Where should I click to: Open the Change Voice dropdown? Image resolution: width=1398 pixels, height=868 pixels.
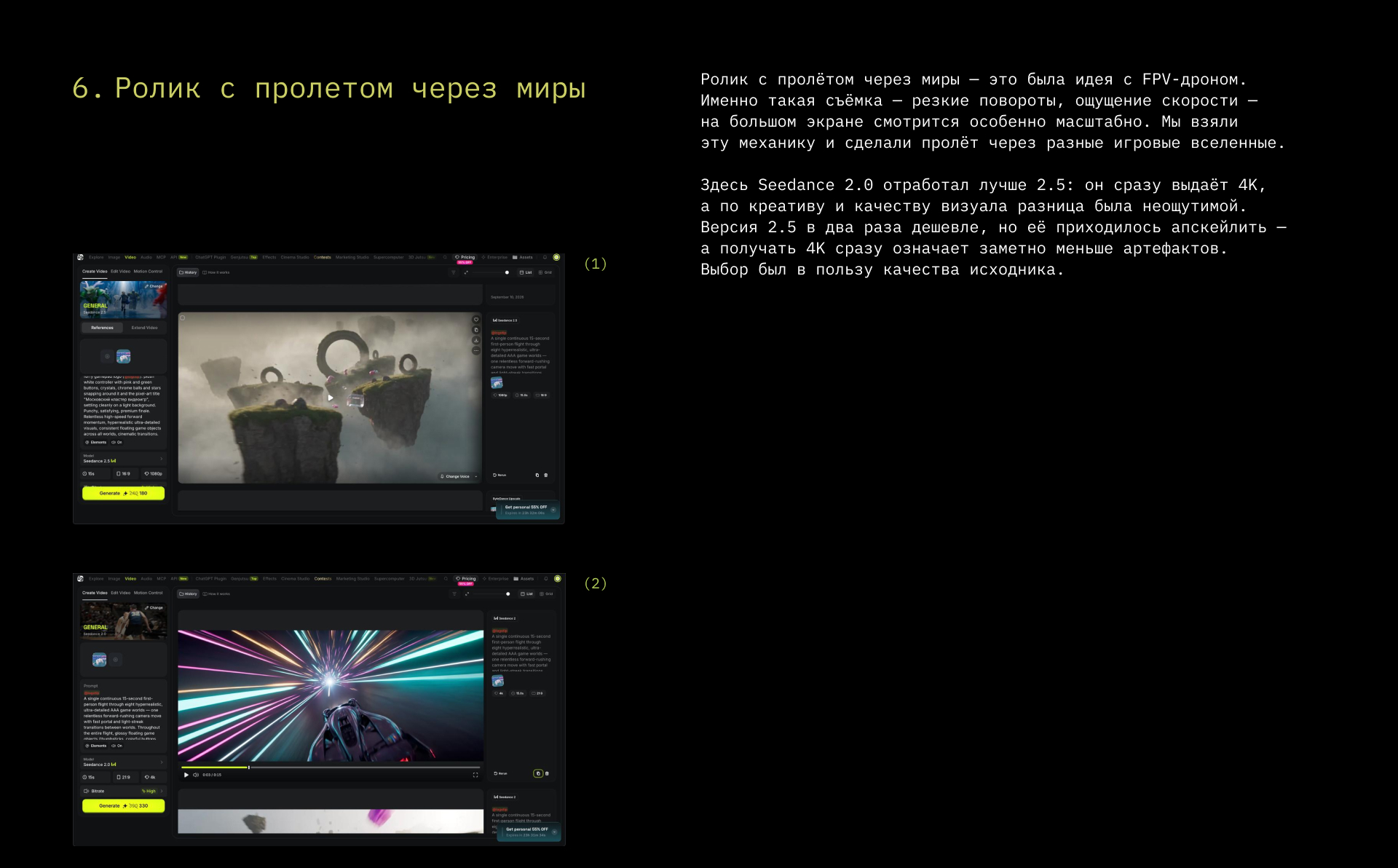pyautogui.click(x=459, y=476)
